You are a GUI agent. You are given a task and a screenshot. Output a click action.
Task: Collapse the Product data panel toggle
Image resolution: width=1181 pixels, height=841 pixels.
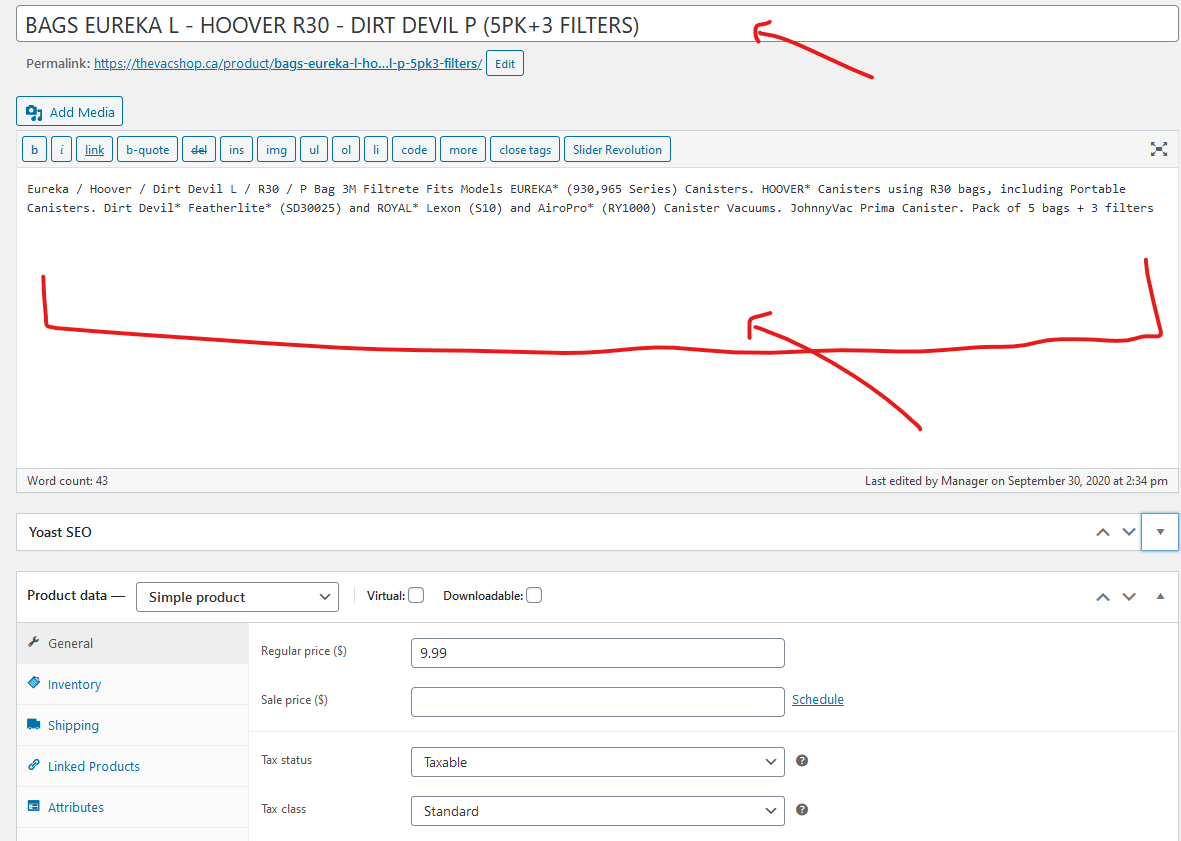coord(1160,596)
